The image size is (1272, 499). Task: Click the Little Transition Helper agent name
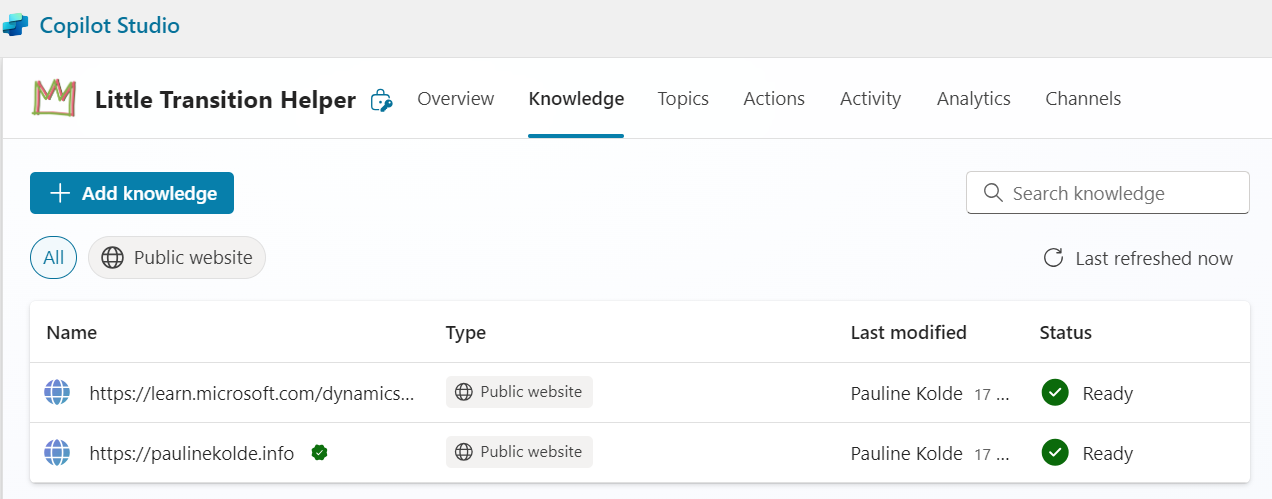coord(225,100)
